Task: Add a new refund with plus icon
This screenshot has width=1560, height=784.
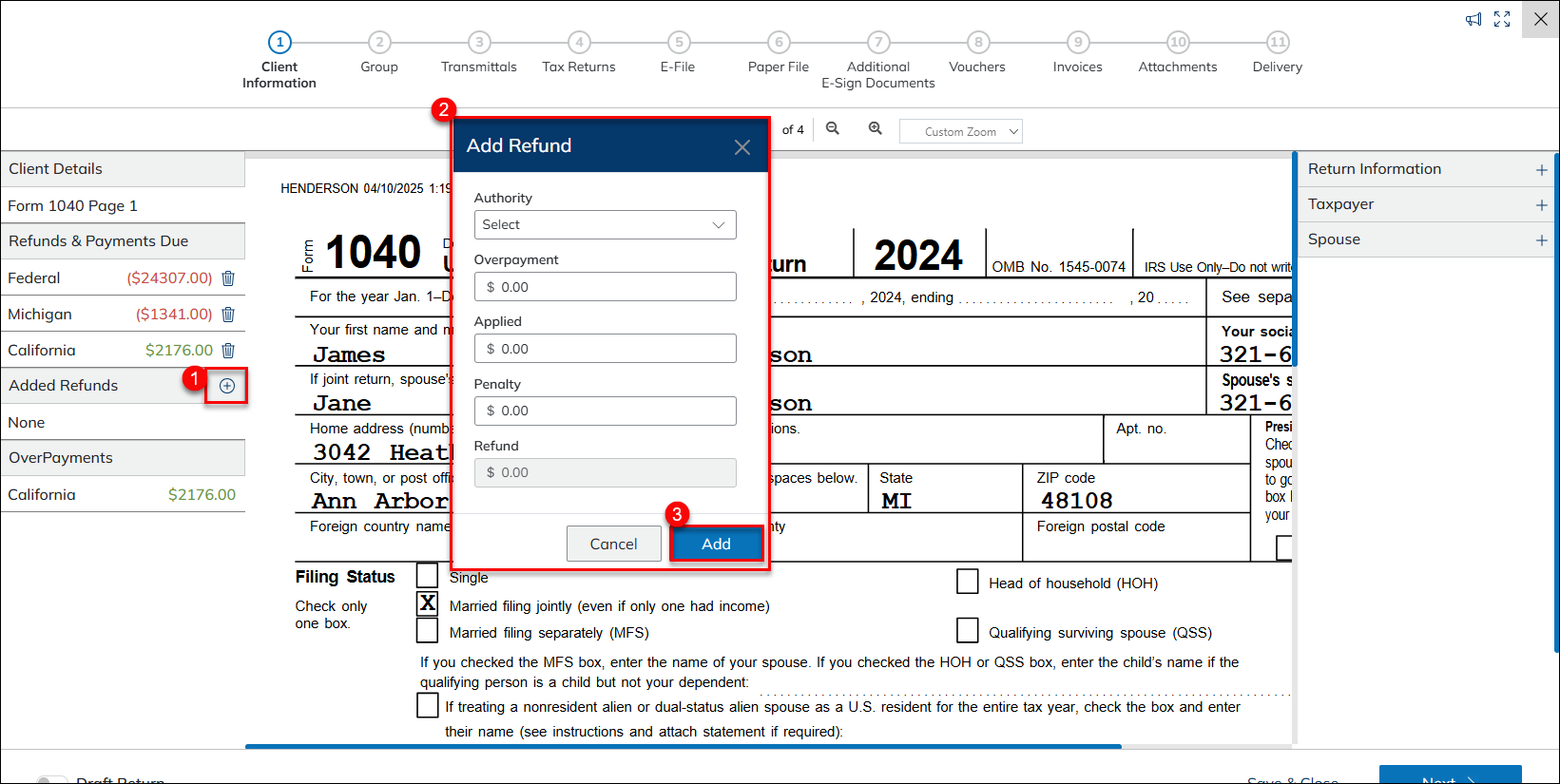Action: click(227, 386)
